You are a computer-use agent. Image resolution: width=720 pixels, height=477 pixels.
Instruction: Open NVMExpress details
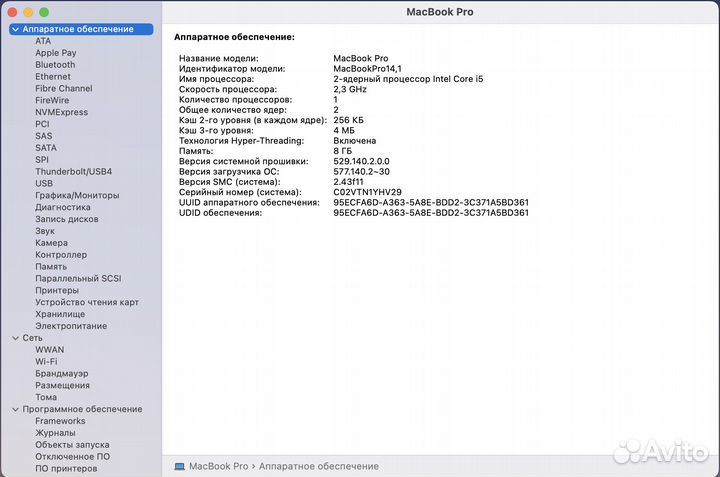pos(62,112)
